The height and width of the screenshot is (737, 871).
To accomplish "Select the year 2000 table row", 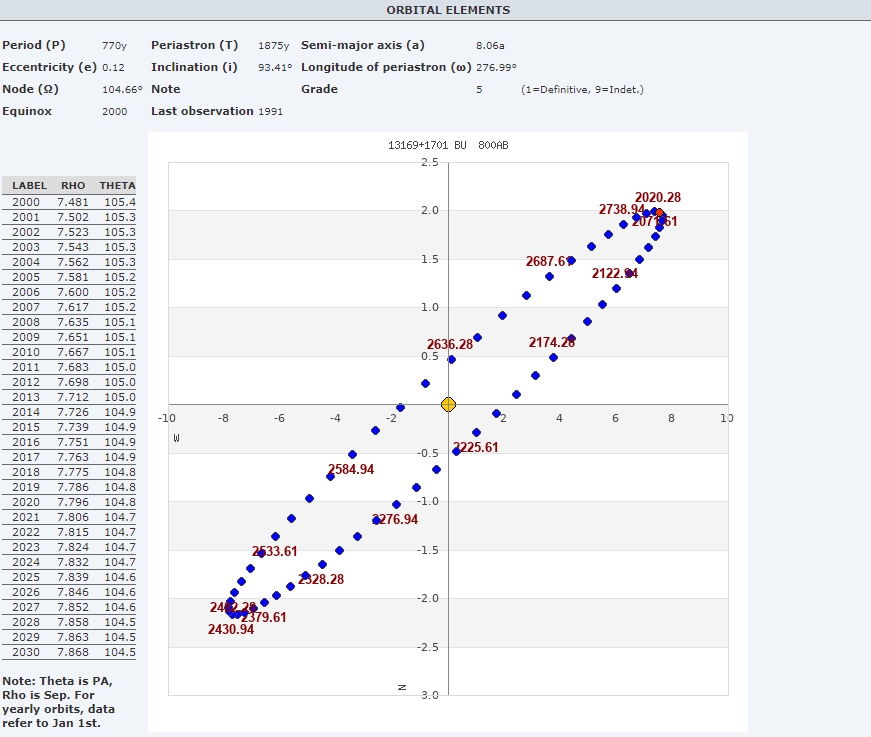I will click(x=69, y=202).
